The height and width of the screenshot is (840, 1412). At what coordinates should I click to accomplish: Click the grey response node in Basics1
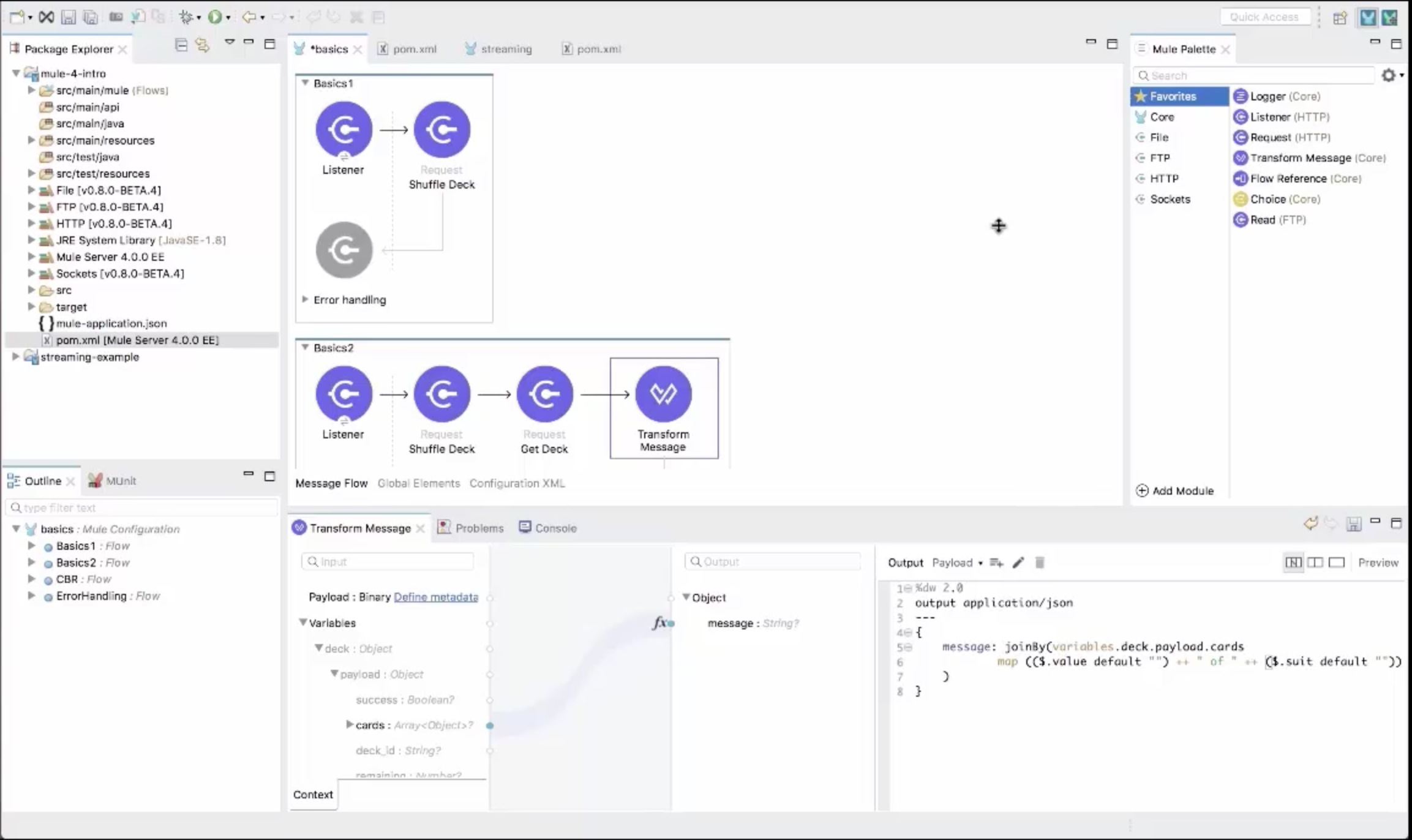pyautogui.click(x=344, y=250)
